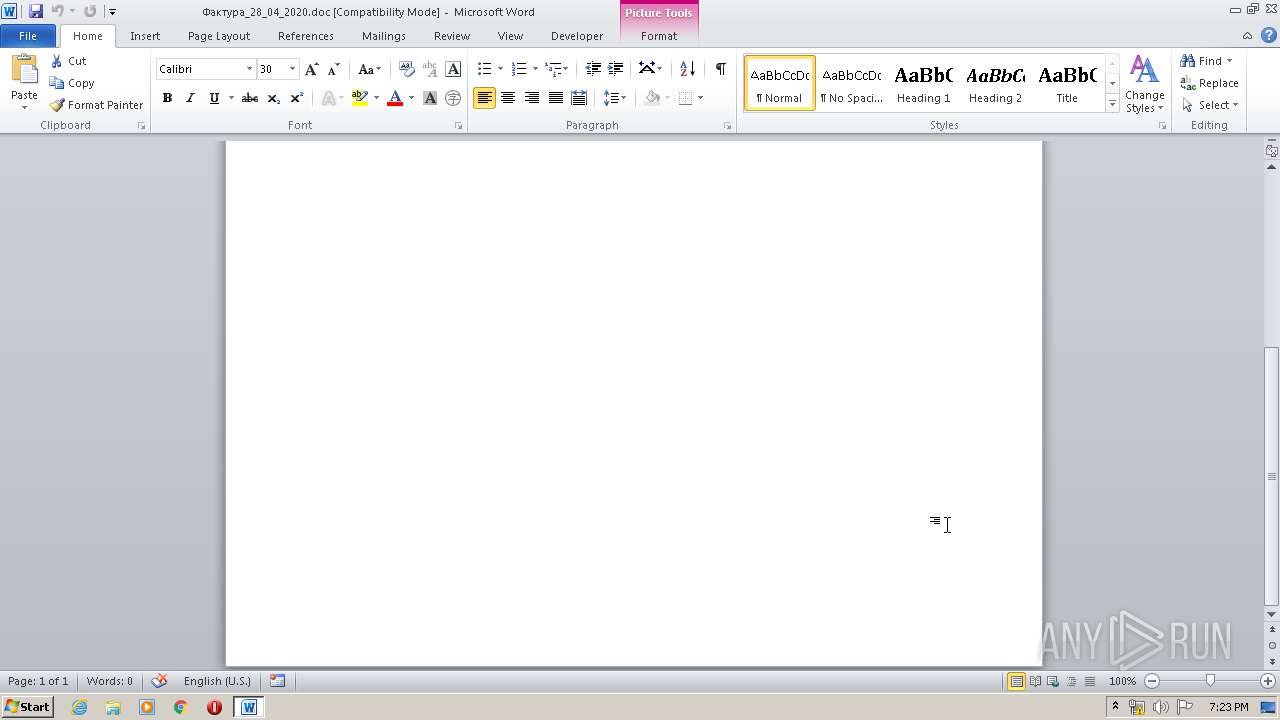This screenshot has width=1280, height=720.
Task: Open Opera browser from the taskbar
Action: click(214, 707)
